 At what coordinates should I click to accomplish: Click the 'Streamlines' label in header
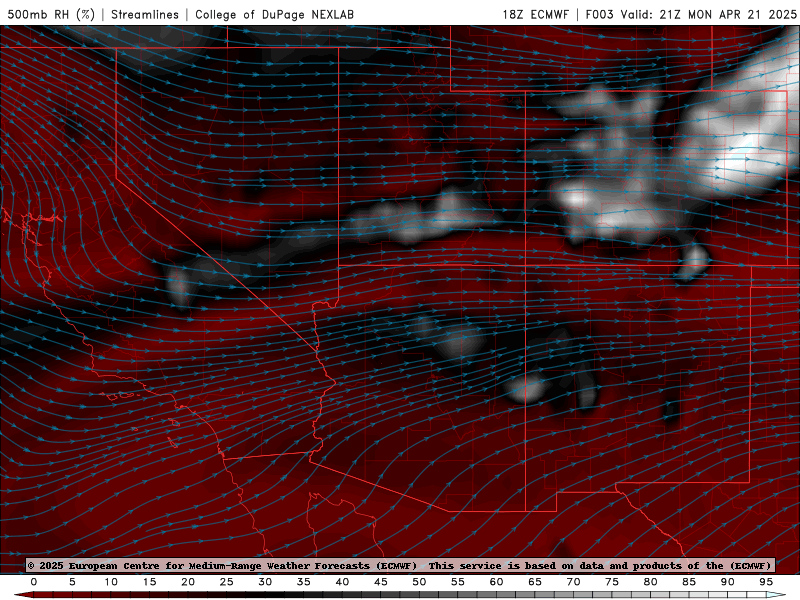(x=145, y=14)
